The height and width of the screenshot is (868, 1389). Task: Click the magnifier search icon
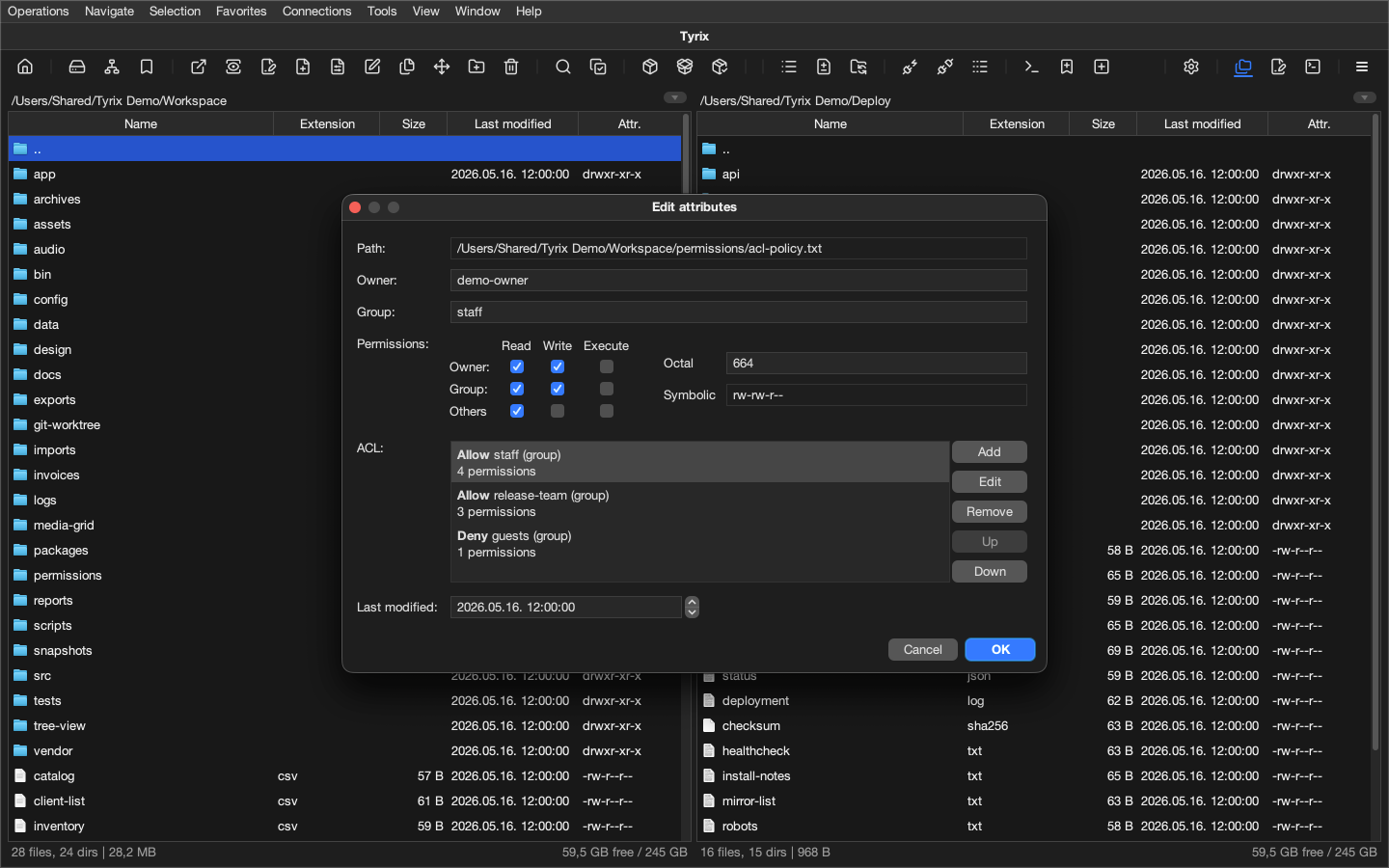[563, 67]
